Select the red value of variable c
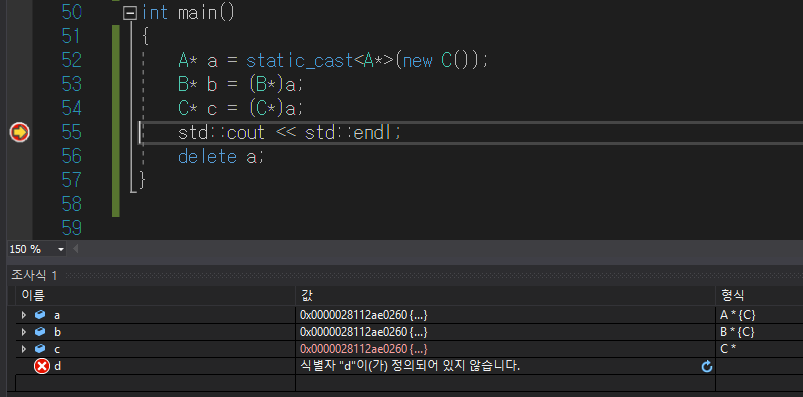 (x=364, y=349)
